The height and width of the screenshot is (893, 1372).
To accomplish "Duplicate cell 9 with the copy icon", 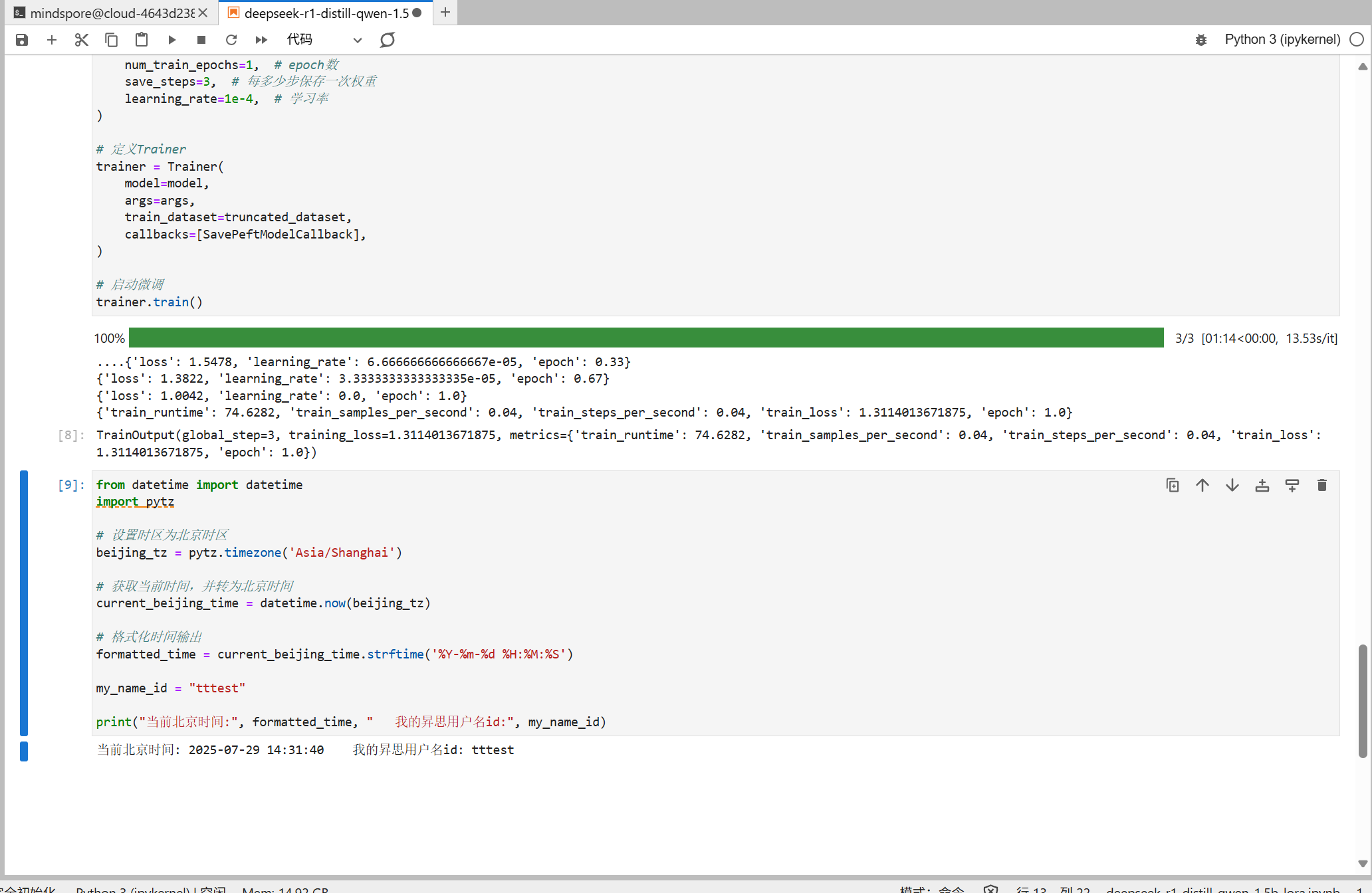I will pyautogui.click(x=1173, y=486).
